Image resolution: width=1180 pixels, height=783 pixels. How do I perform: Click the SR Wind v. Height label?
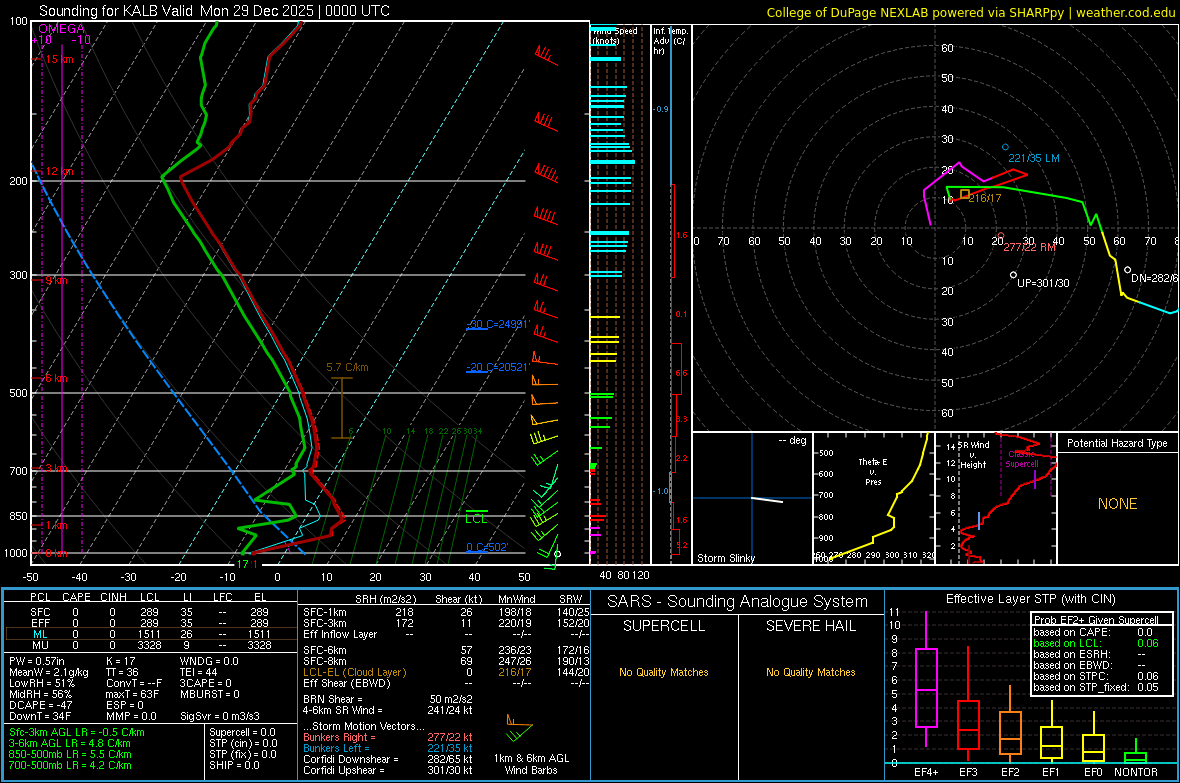pyautogui.click(x=973, y=455)
